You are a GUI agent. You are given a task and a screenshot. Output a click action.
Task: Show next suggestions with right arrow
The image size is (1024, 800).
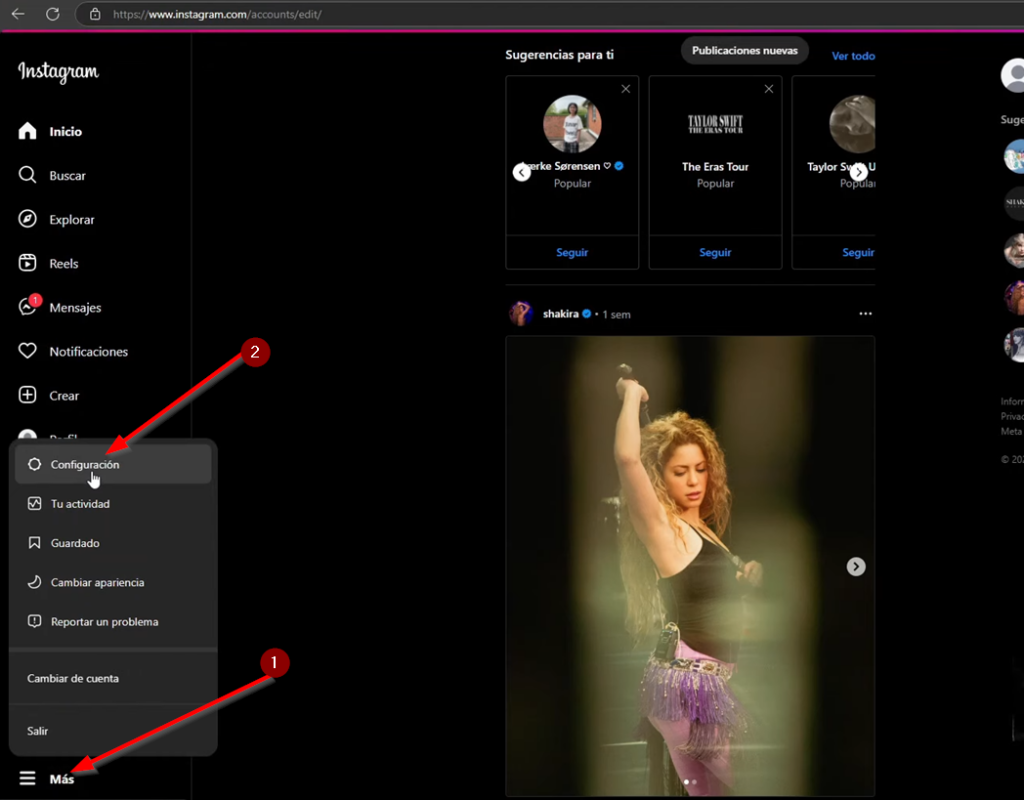tap(859, 172)
